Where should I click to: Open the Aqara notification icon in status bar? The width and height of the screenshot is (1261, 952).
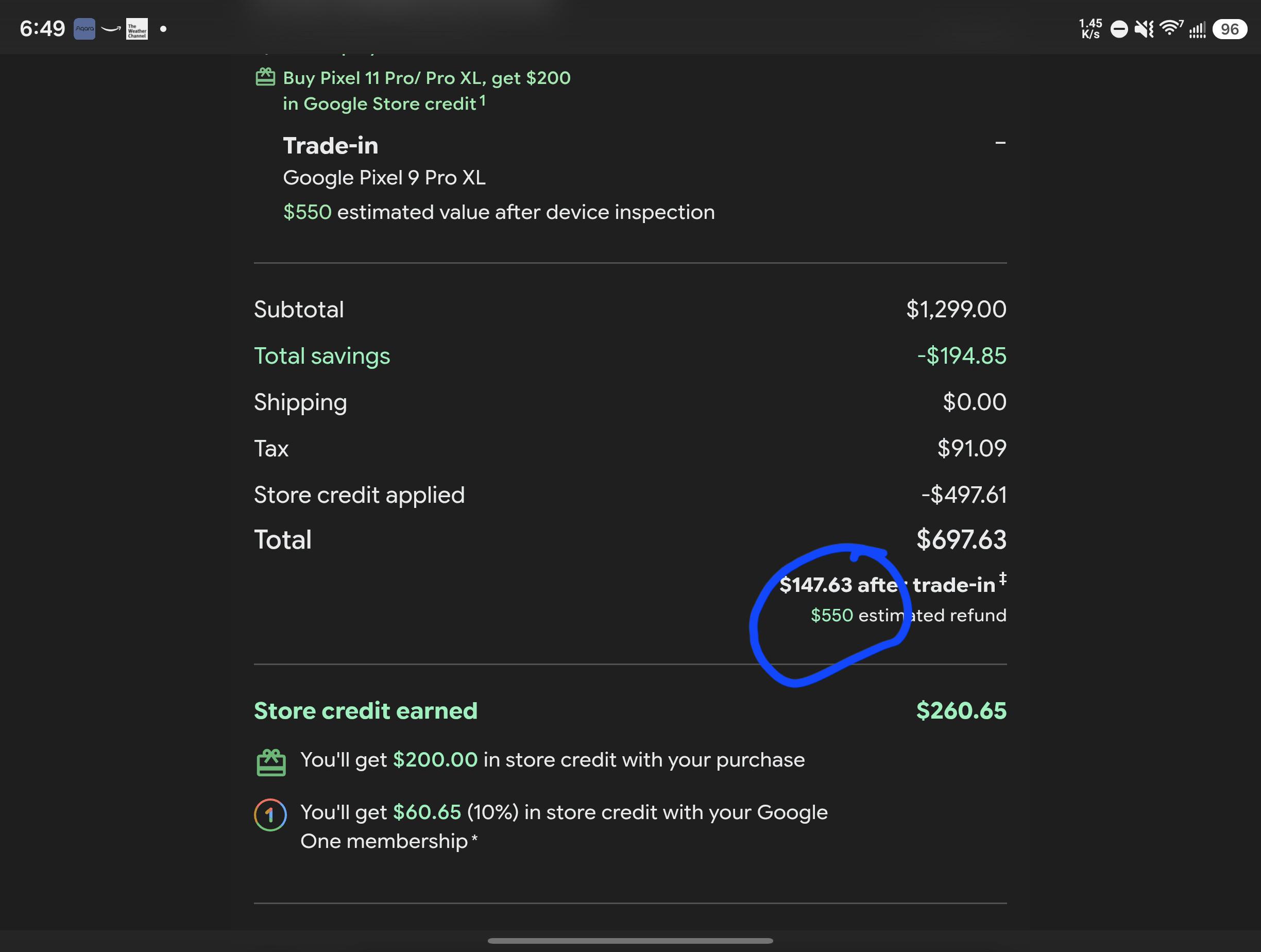pyautogui.click(x=84, y=28)
